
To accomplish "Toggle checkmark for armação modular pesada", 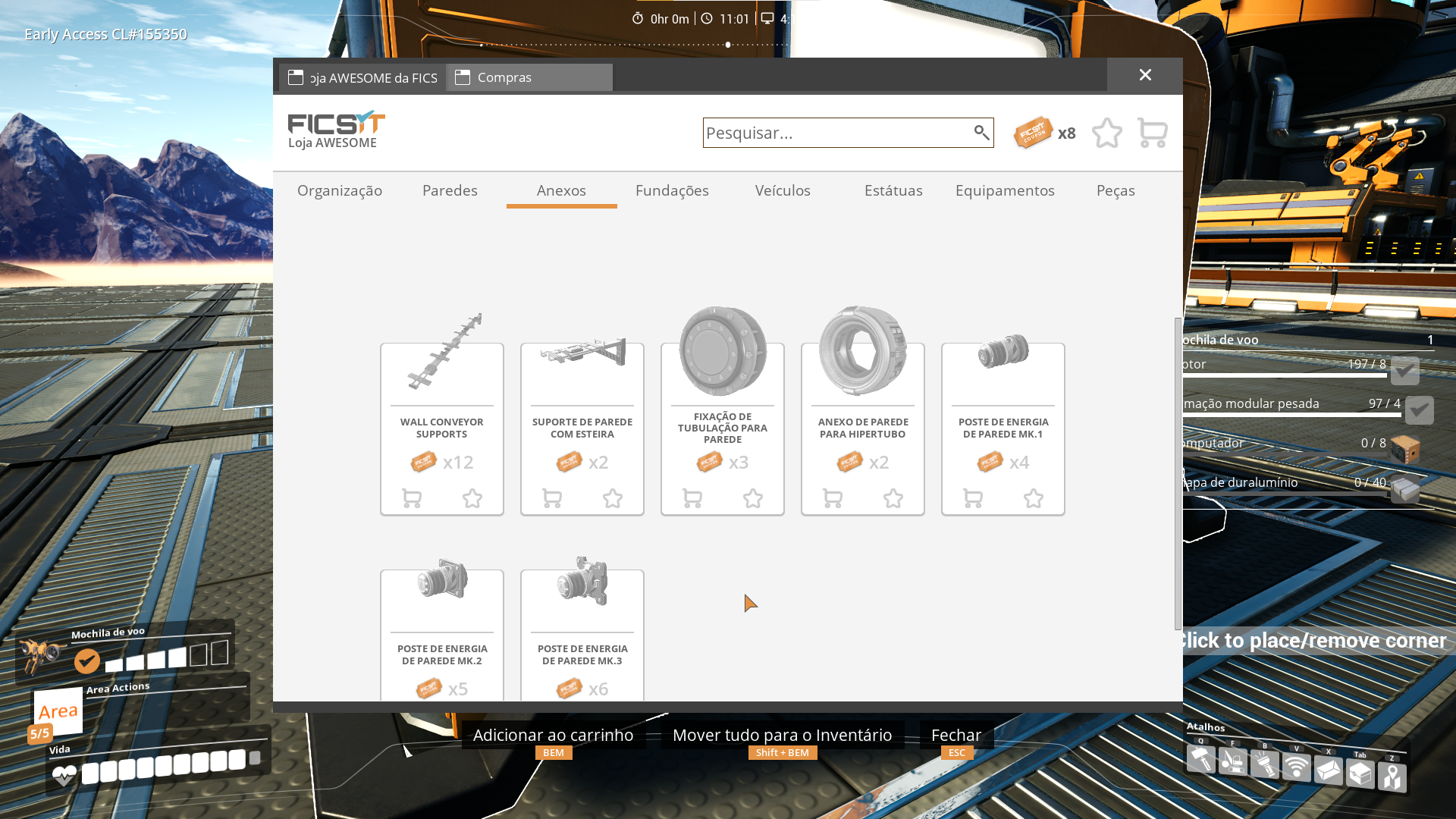I will pyautogui.click(x=1419, y=410).
